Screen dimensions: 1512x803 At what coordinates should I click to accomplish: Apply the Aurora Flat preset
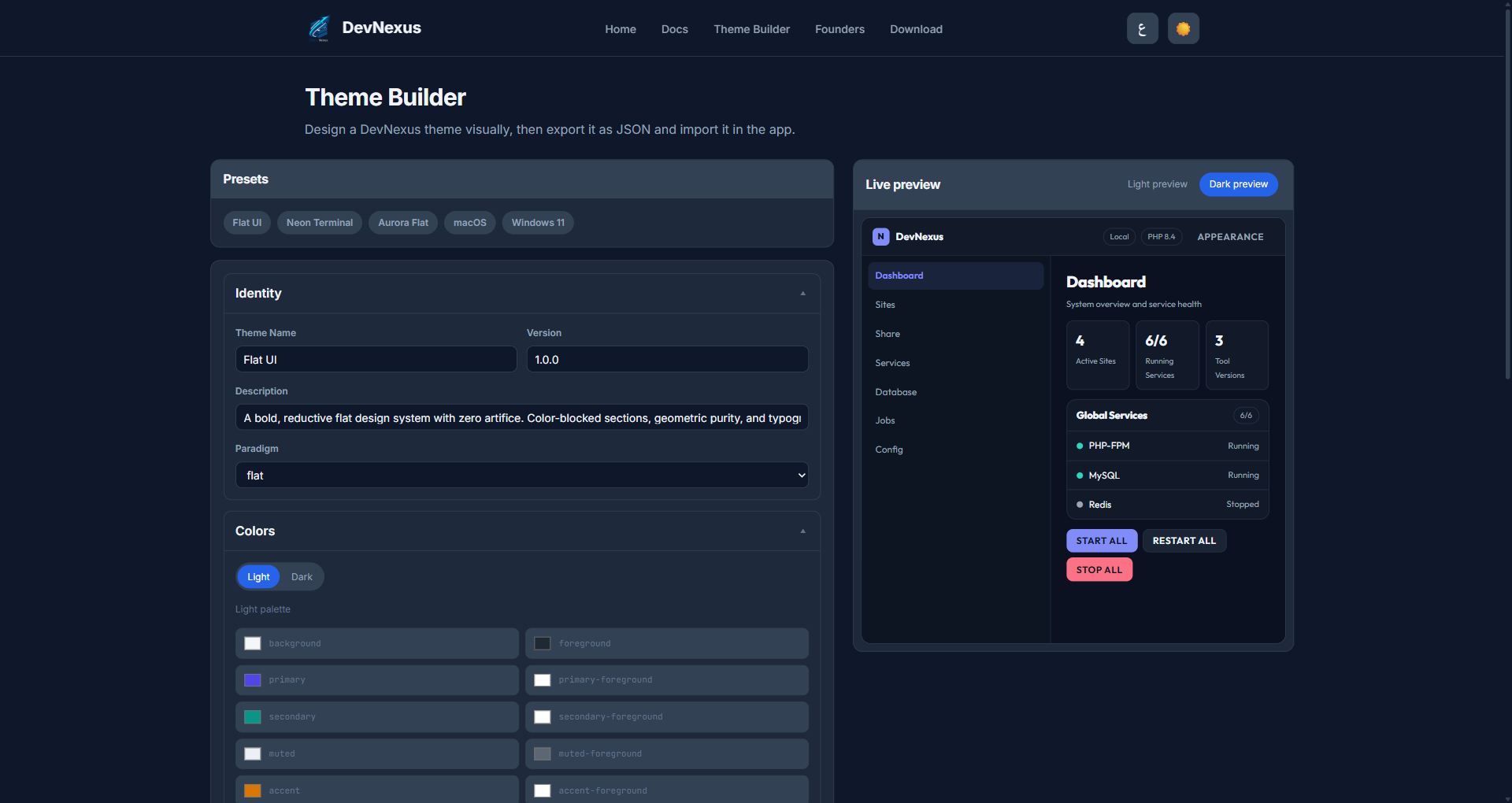click(x=403, y=223)
